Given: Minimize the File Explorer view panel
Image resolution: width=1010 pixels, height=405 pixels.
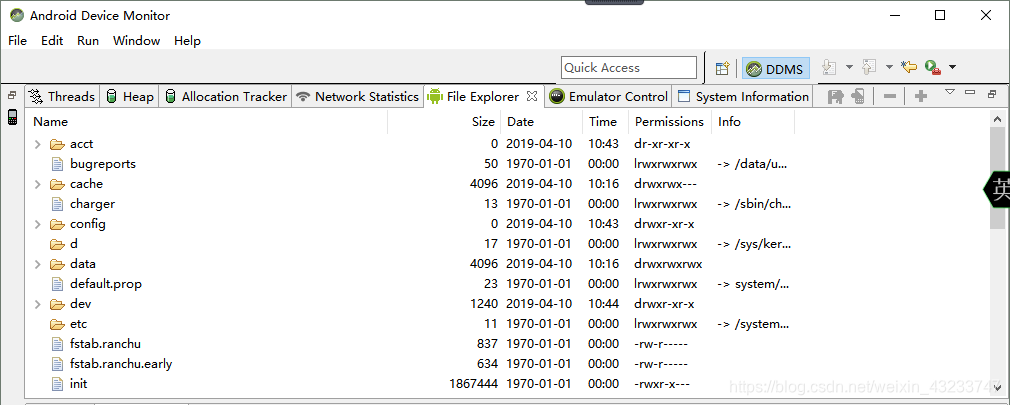Looking at the screenshot, I should click(970, 92).
